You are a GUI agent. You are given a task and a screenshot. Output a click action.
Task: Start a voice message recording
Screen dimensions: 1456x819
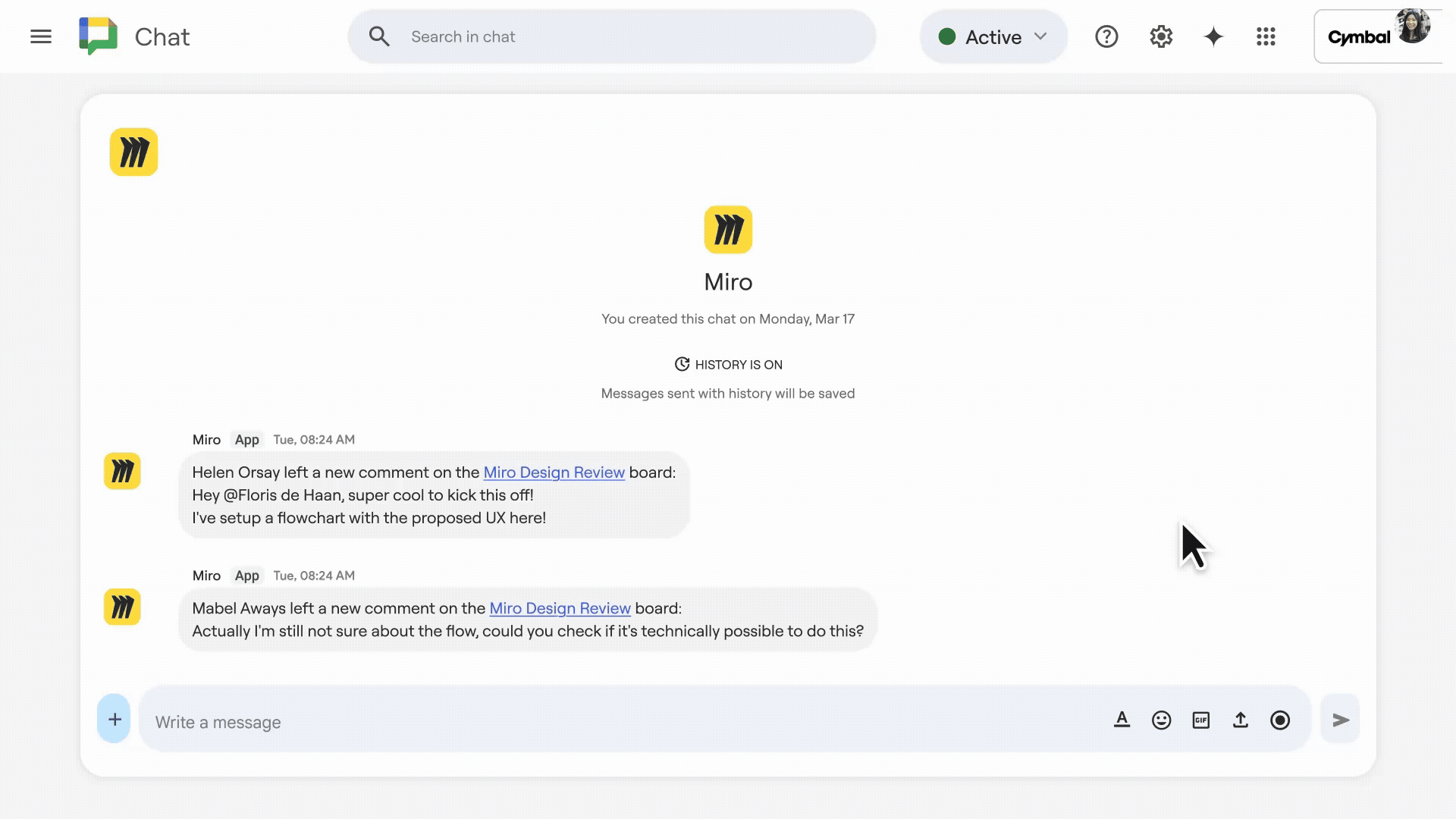click(1280, 720)
